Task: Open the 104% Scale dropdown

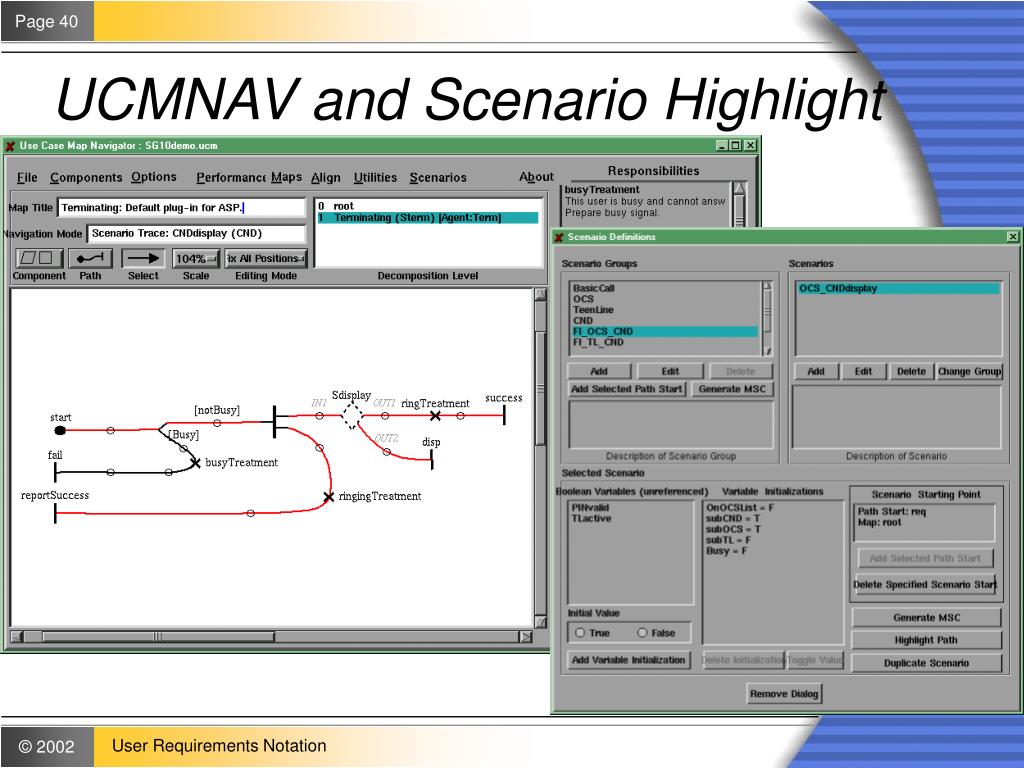Action: (196, 259)
